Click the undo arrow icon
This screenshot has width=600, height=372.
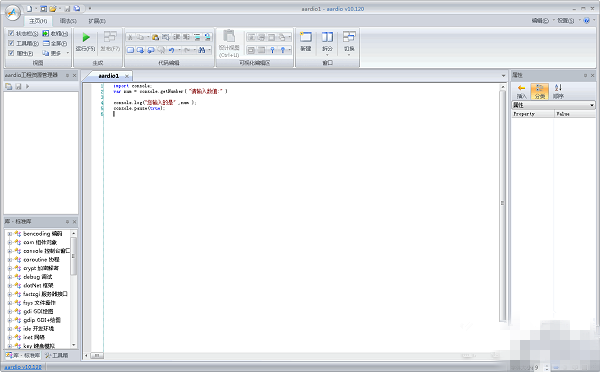coord(171,50)
